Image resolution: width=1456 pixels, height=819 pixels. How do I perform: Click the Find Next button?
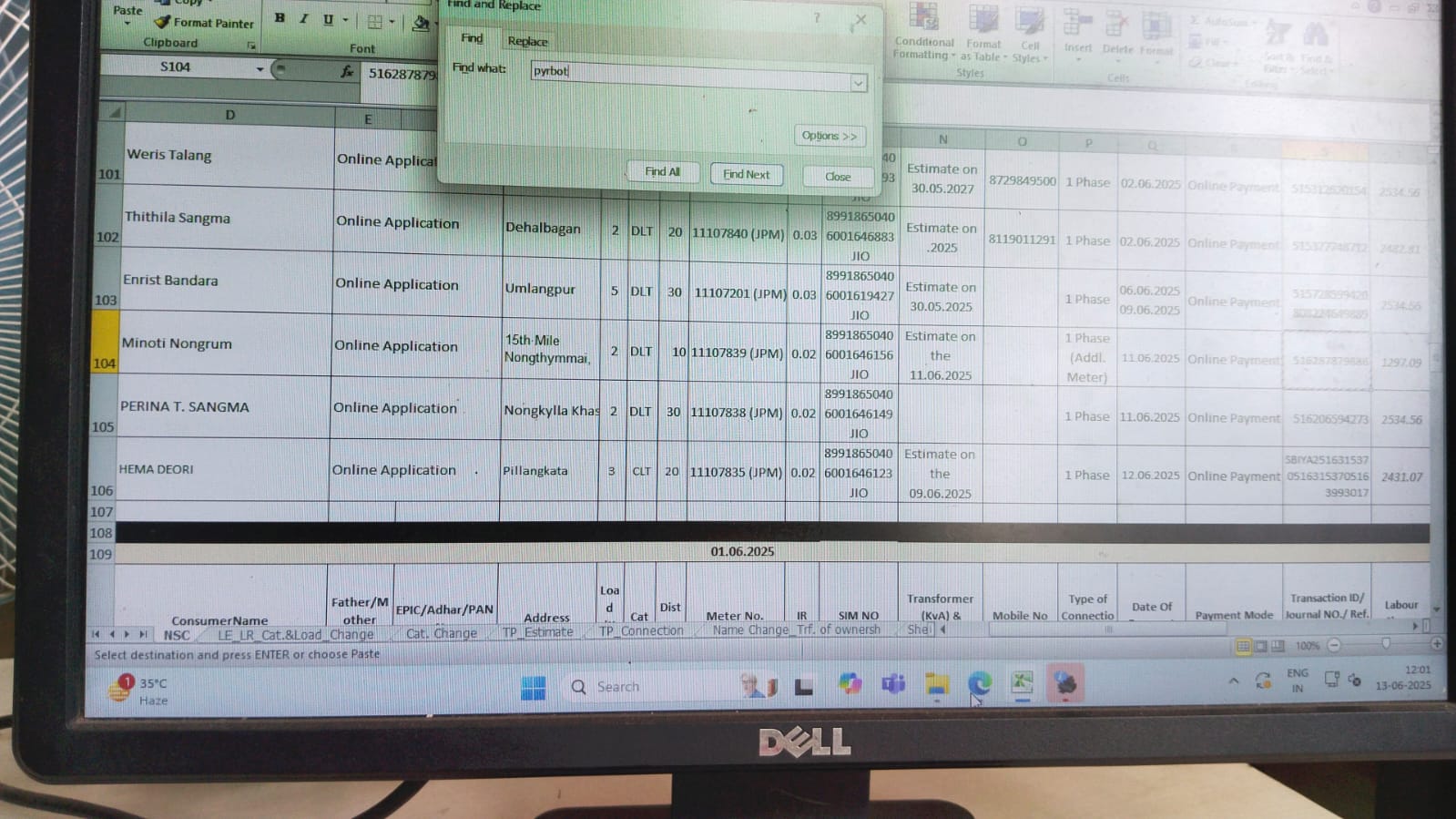point(746,174)
